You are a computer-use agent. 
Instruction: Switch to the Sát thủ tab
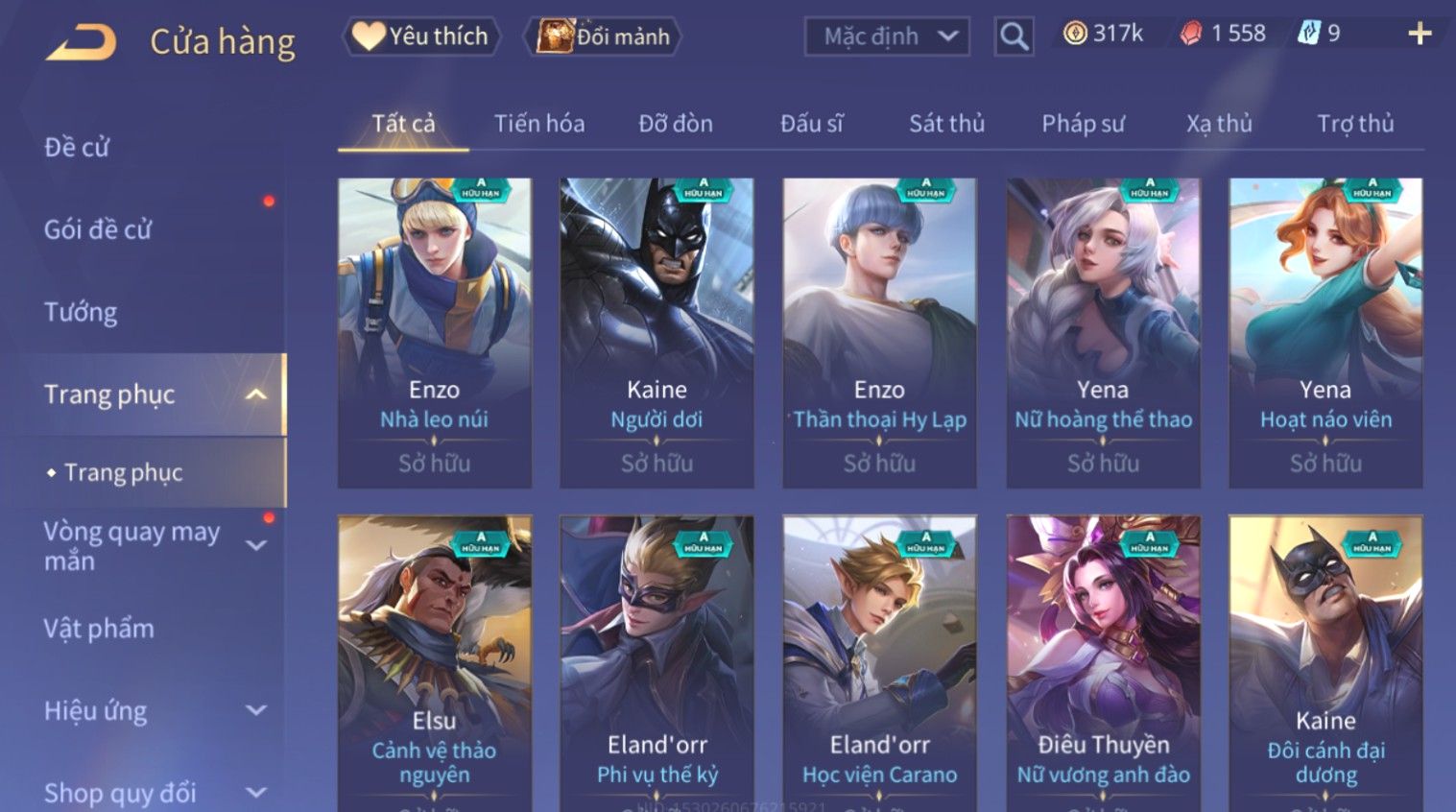pyautogui.click(x=946, y=124)
